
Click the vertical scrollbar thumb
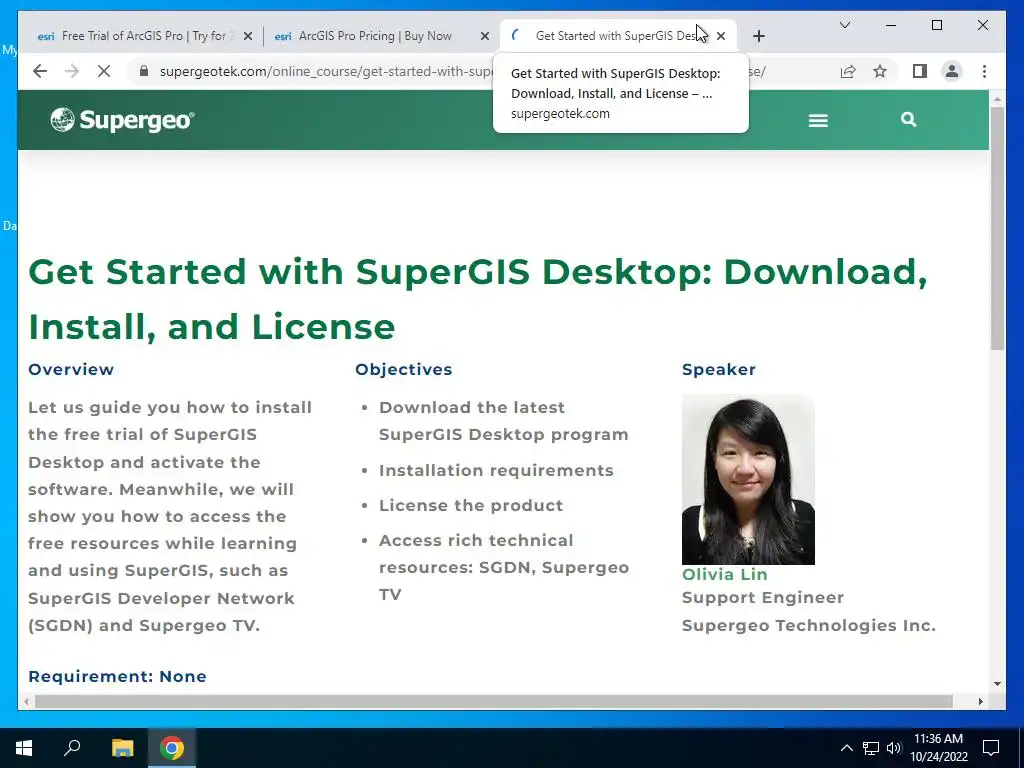point(997,228)
